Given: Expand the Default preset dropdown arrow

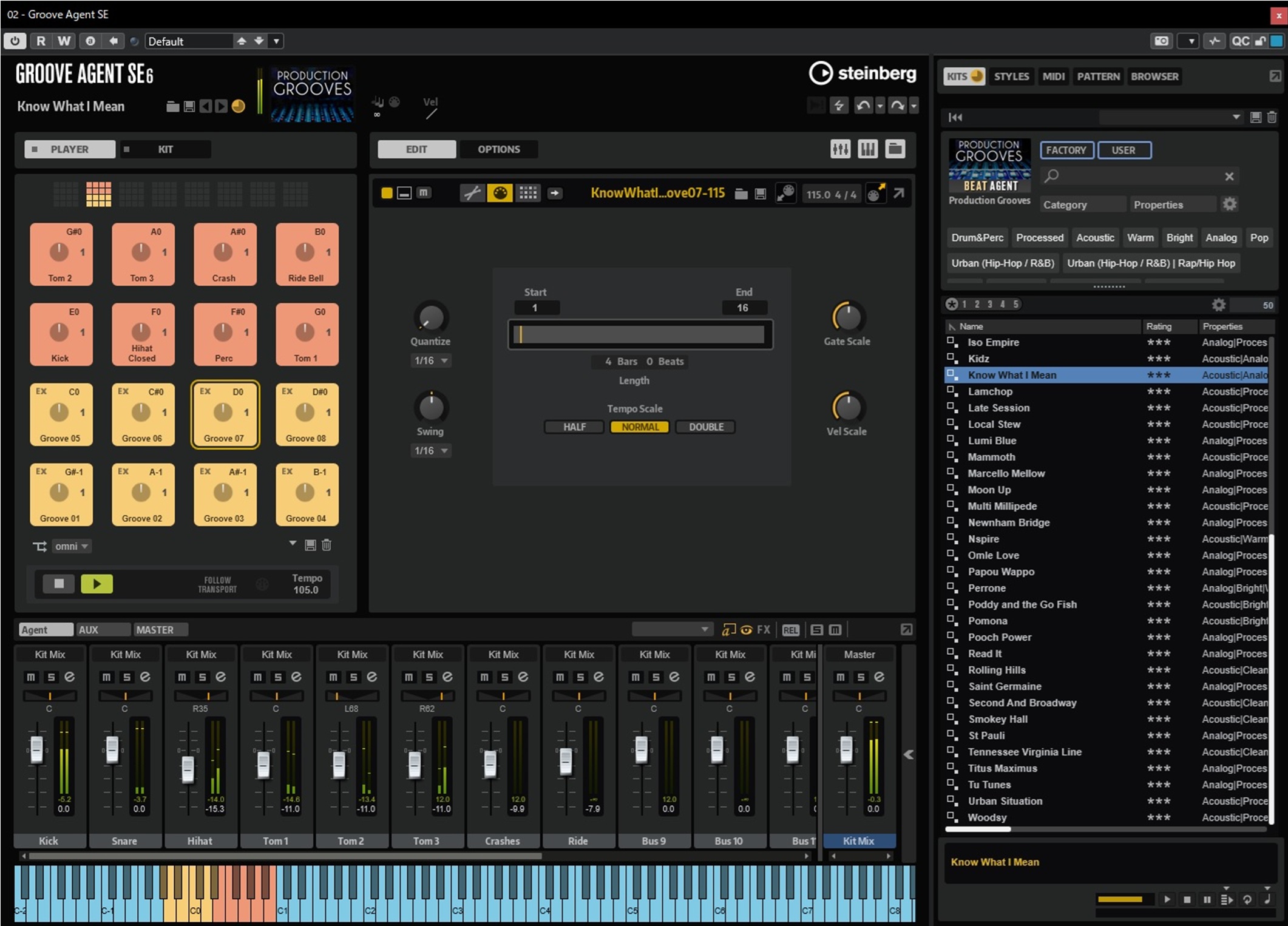Looking at the screenshot, I should coord(276,41).
